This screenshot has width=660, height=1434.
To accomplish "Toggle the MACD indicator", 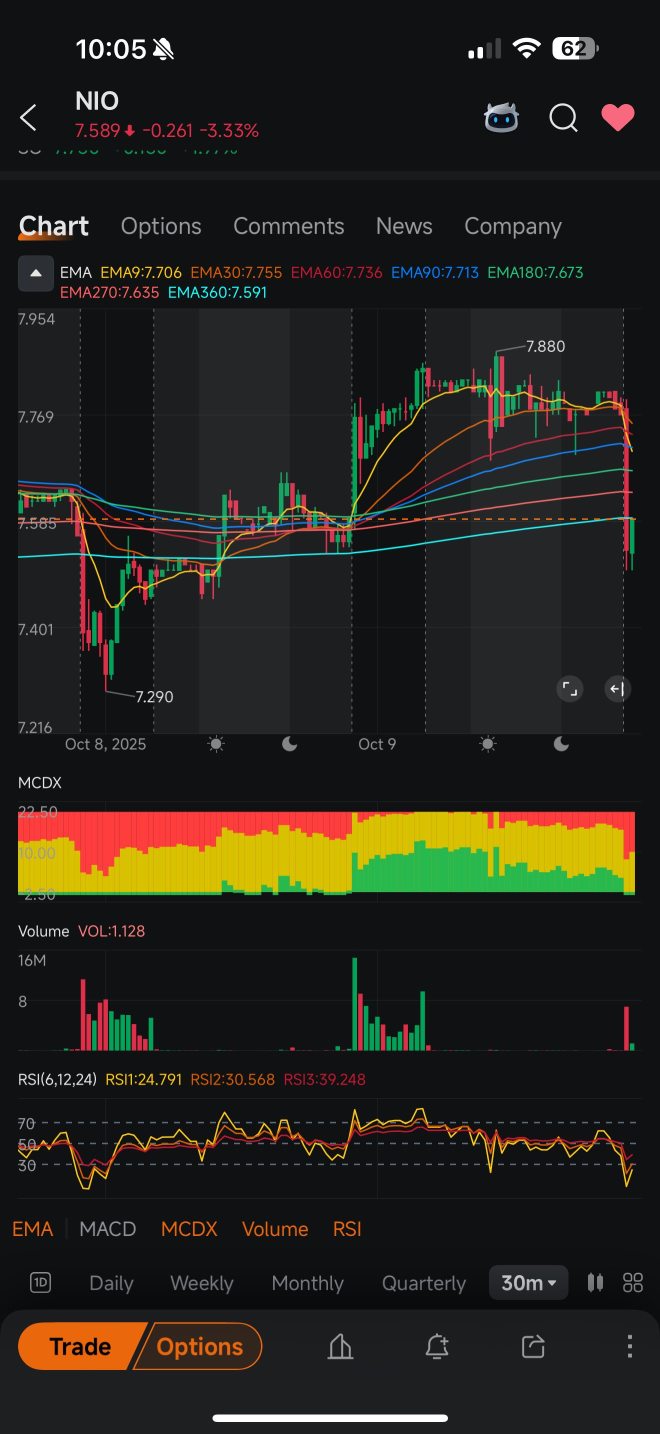I will pos(107,1229).
